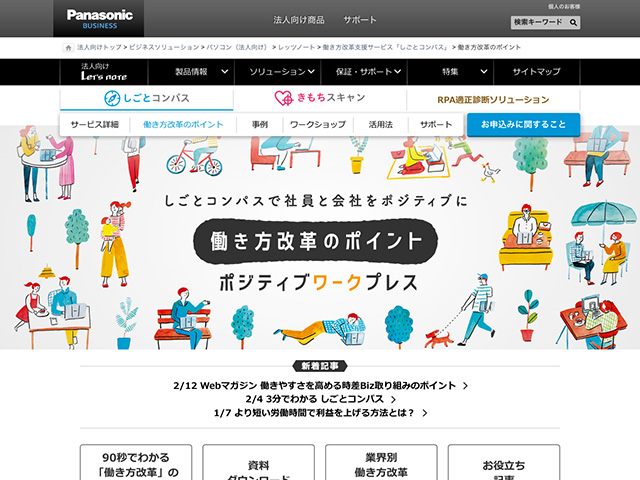Click the 90秒でわかる「働き方改革」 card

[136, 462]
